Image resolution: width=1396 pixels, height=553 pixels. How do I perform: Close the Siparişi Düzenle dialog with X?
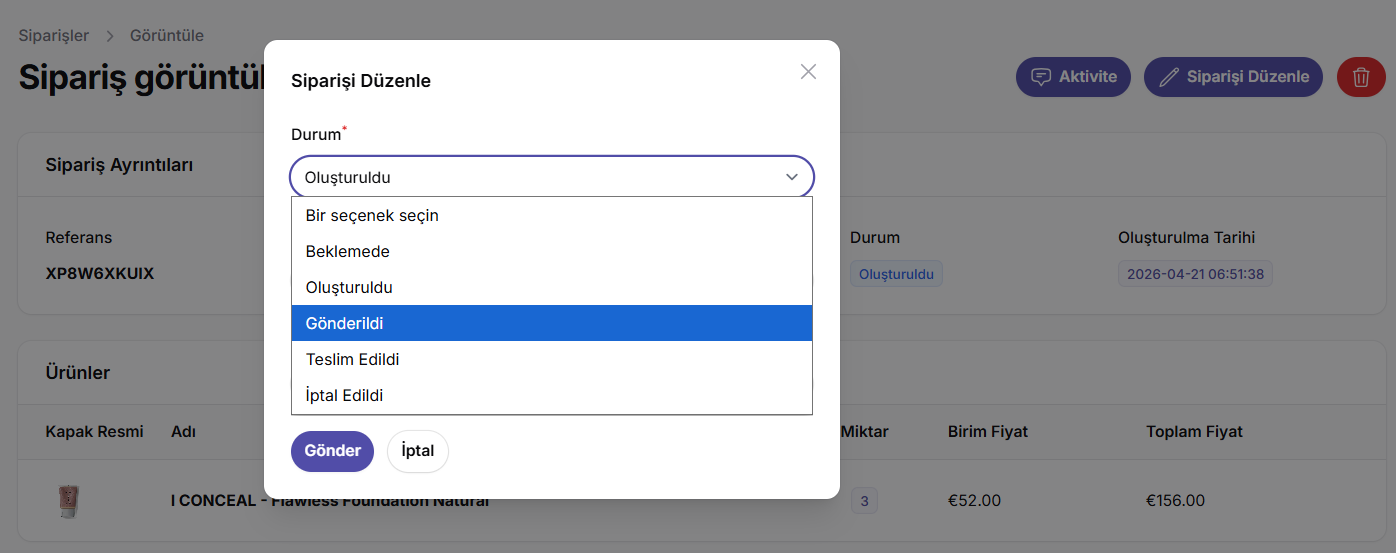[x=808, y=71]
